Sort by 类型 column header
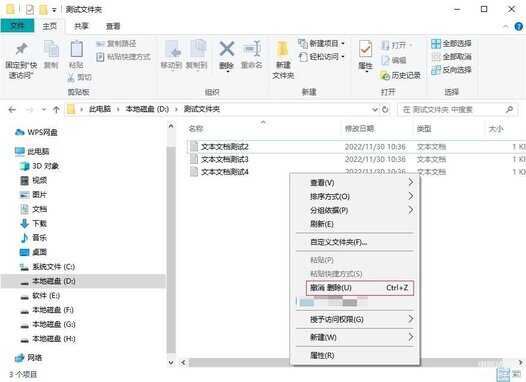This screenshot has width=526, height=382. coord(424,128)
